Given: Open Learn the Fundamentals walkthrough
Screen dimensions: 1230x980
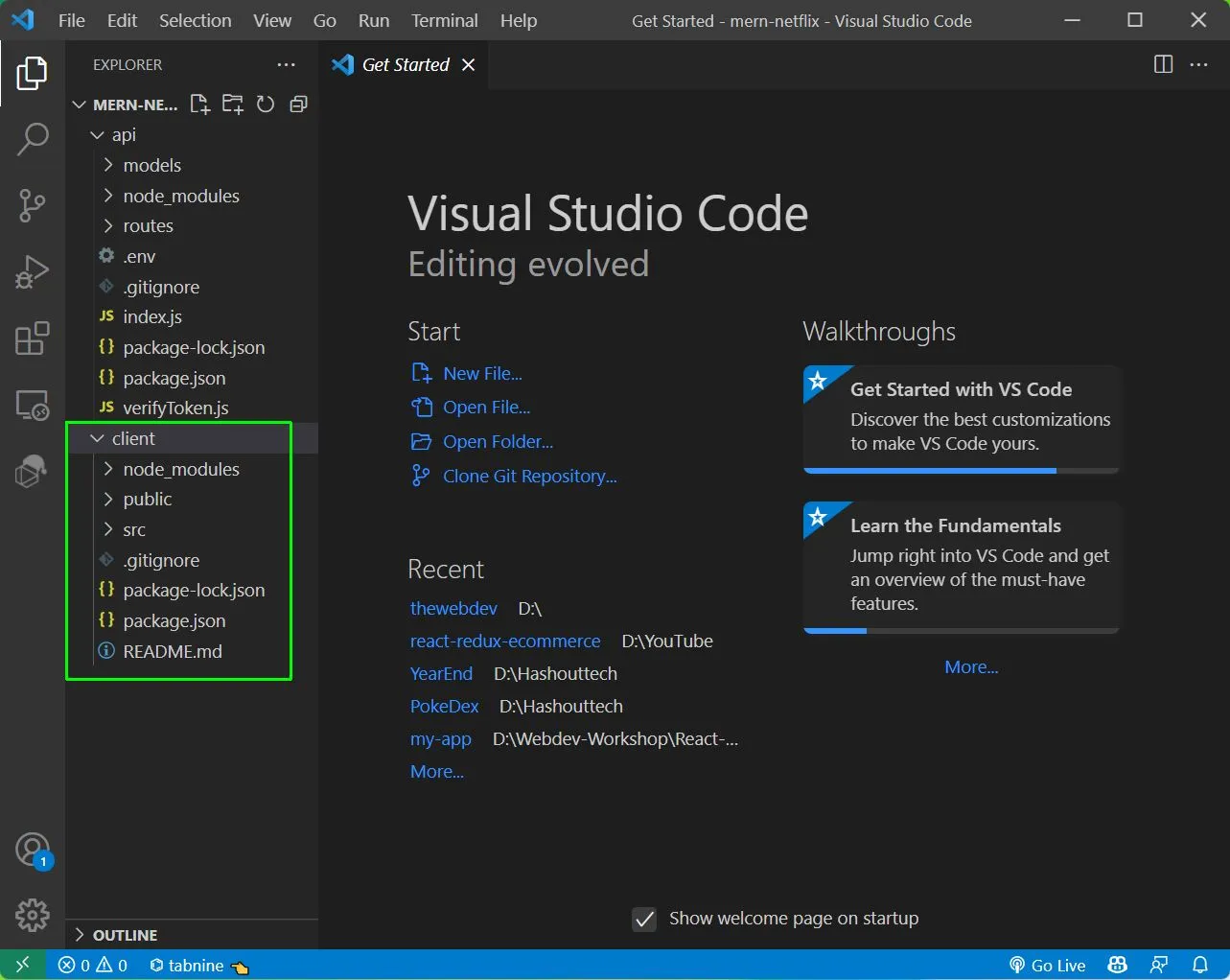Looking at the screenshot, I should [x=962, y=566].
